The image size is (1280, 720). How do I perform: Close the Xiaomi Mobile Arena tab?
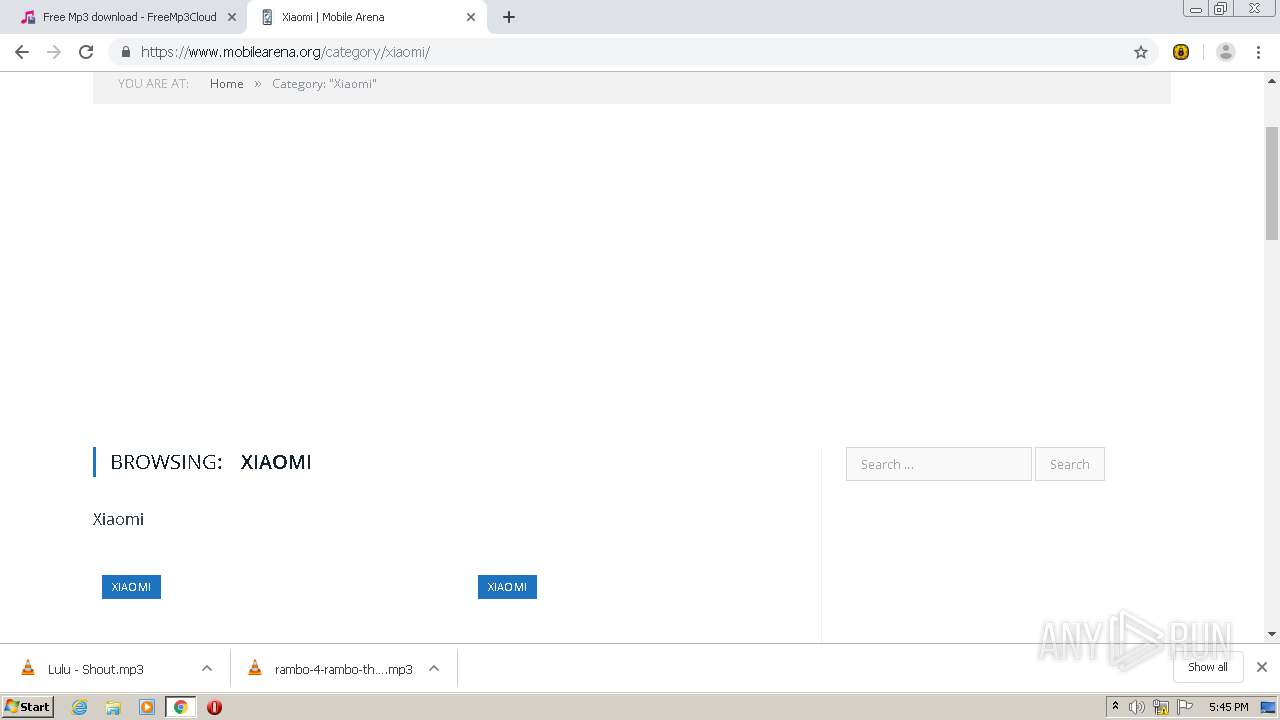coord(471,17)
